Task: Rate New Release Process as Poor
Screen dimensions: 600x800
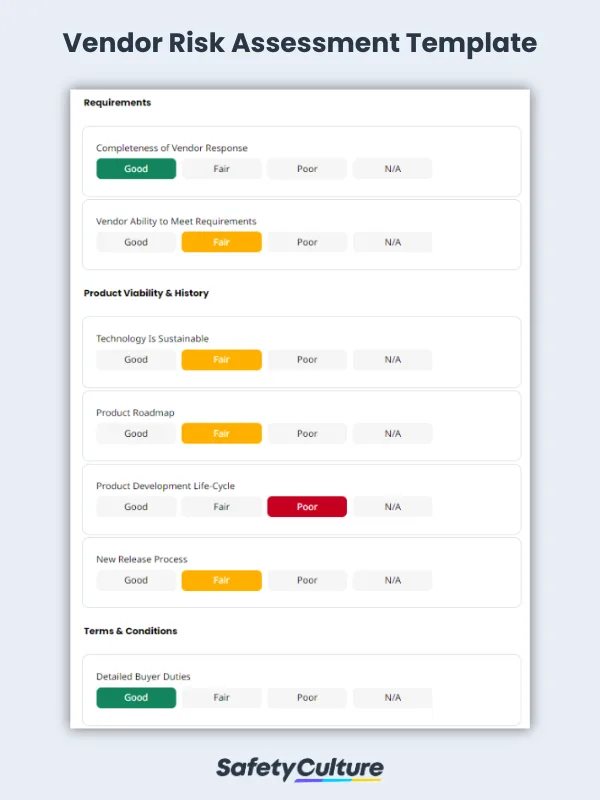Action: [306, 580]
